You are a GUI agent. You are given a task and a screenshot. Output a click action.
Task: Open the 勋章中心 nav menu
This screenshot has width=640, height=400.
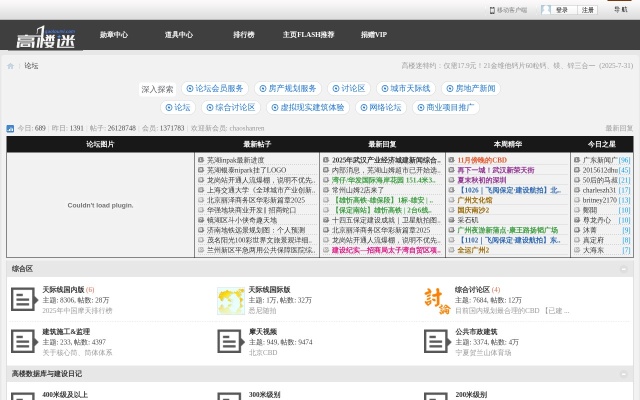coord(114,34)
